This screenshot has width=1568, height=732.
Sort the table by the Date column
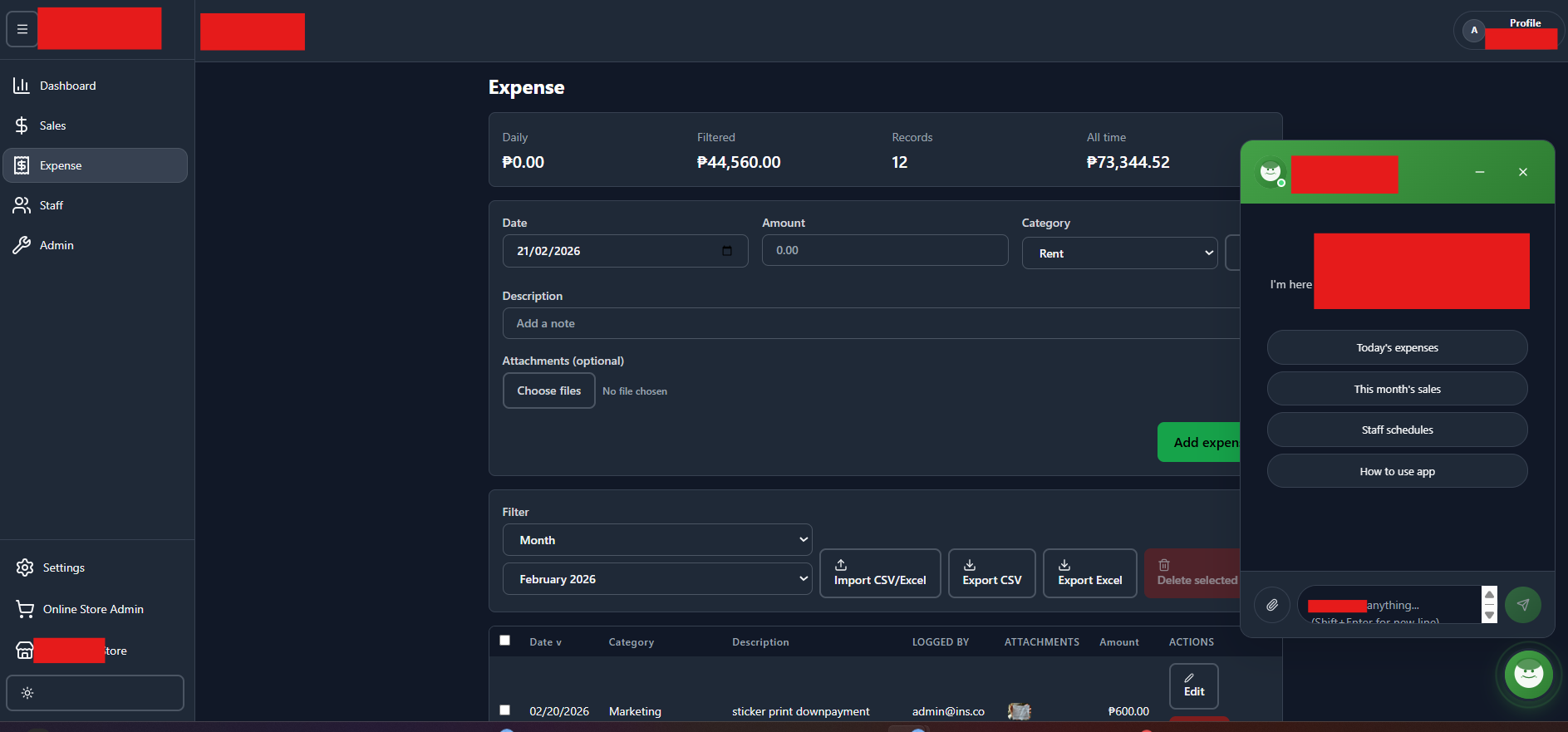[x=545, y=642]
